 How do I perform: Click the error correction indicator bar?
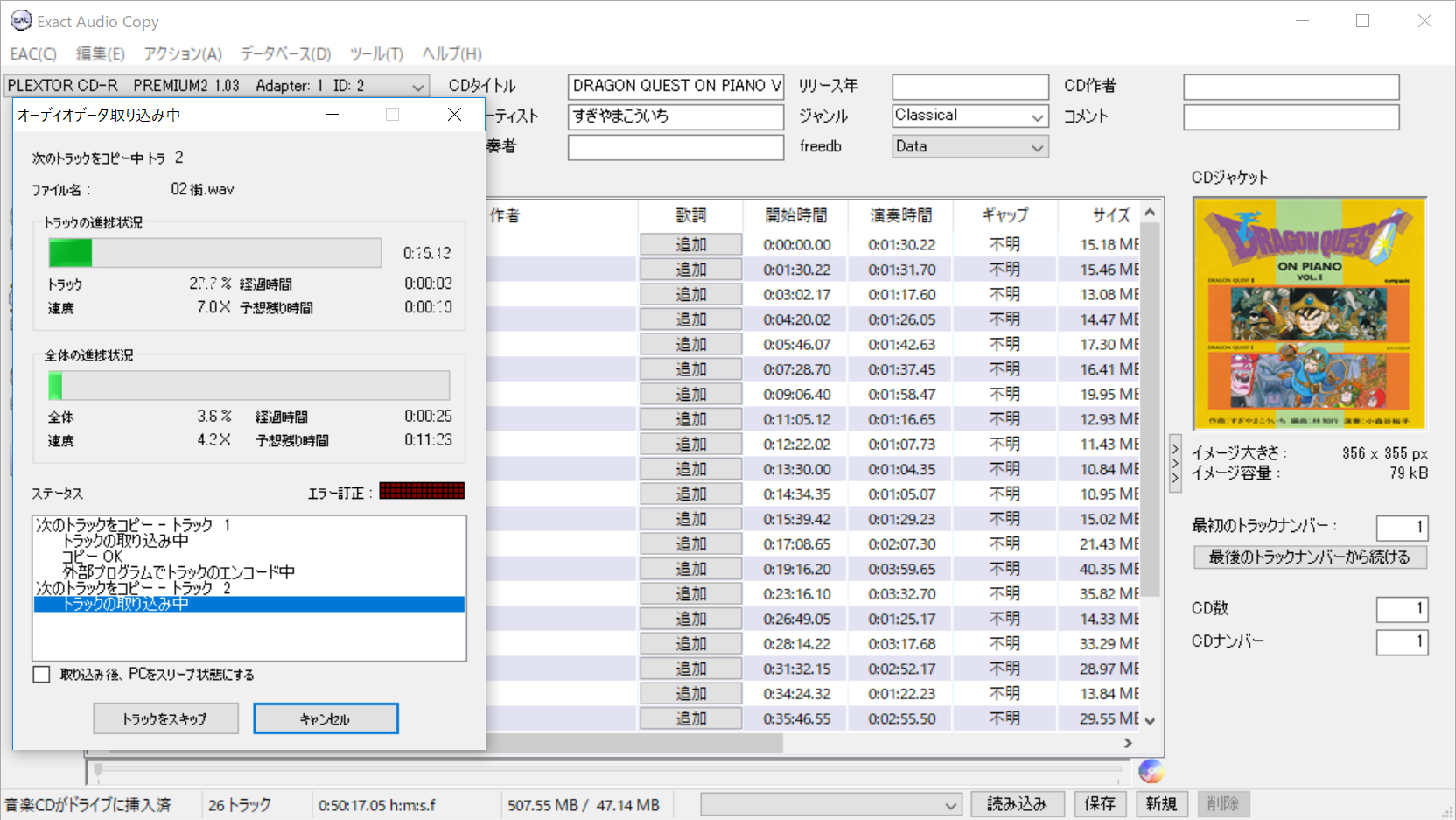click(x=422, y=490)
